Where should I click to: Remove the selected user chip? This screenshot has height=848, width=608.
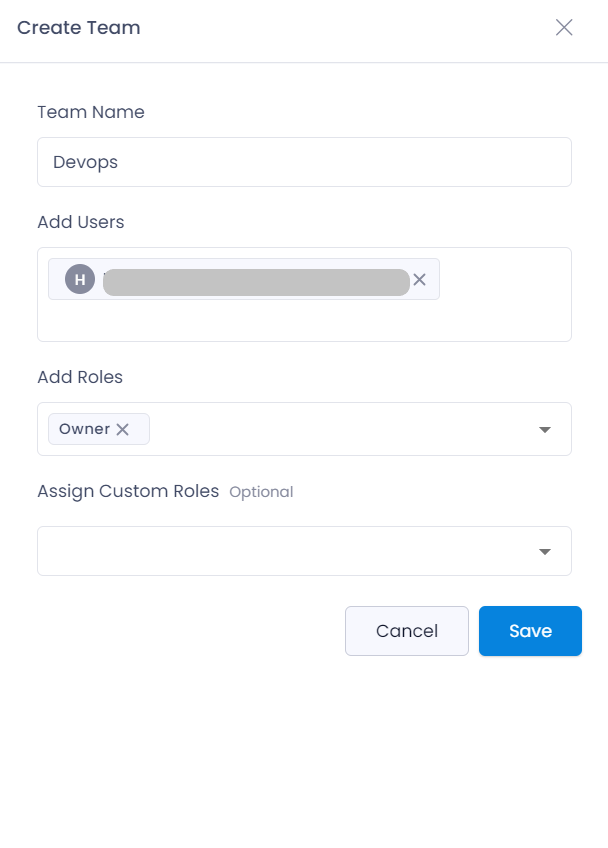[x=419, y=280]
